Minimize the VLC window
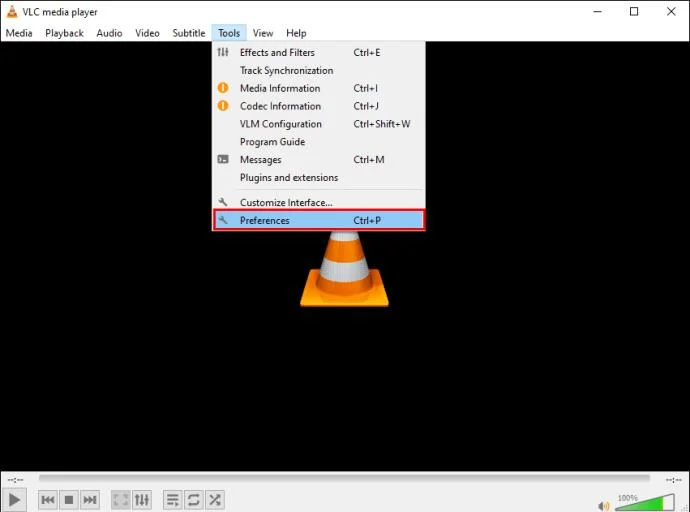Viewport: 690px width, 512px height. (597, 12)
